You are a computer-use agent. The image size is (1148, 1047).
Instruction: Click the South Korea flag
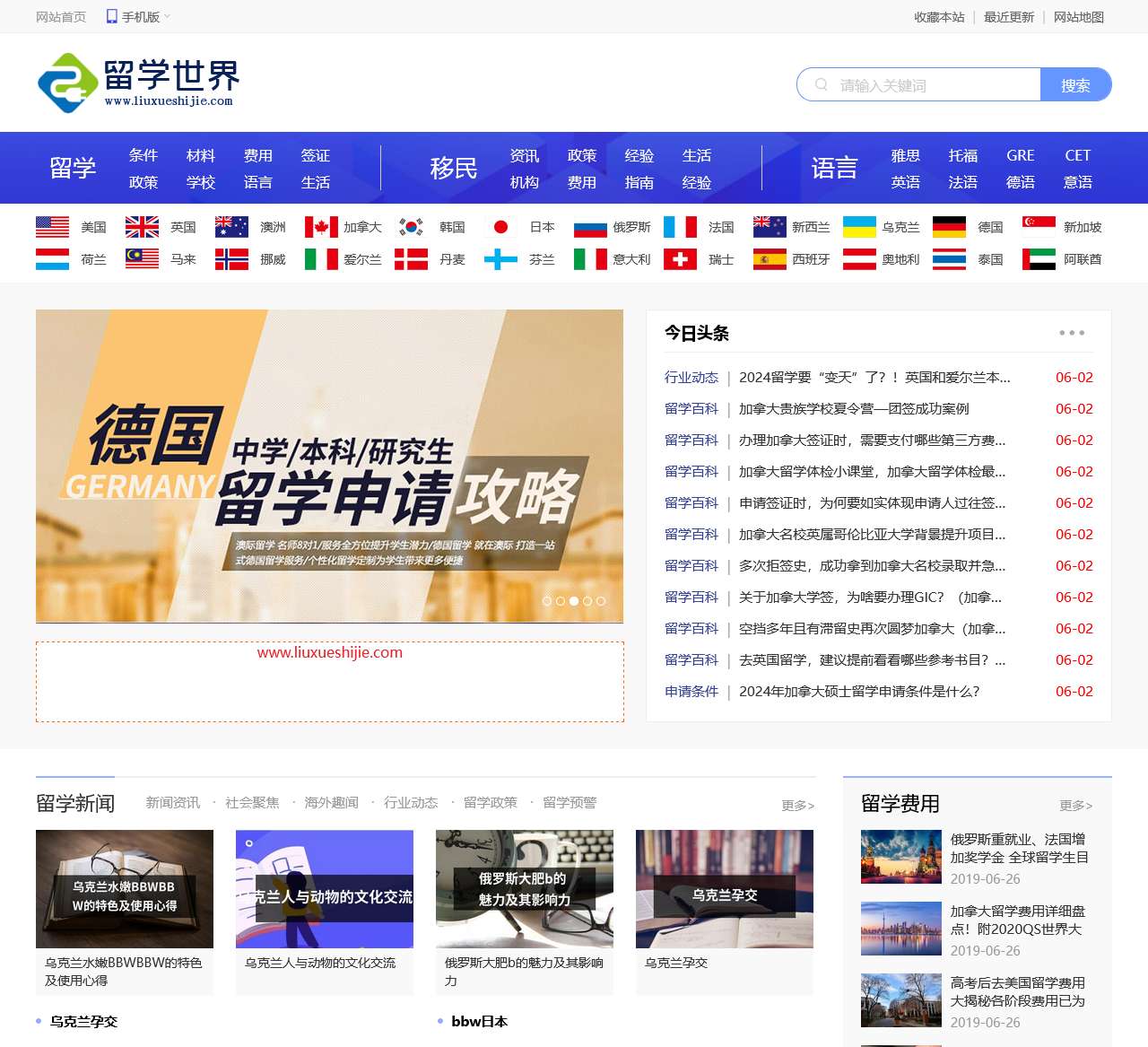(411, 227)
